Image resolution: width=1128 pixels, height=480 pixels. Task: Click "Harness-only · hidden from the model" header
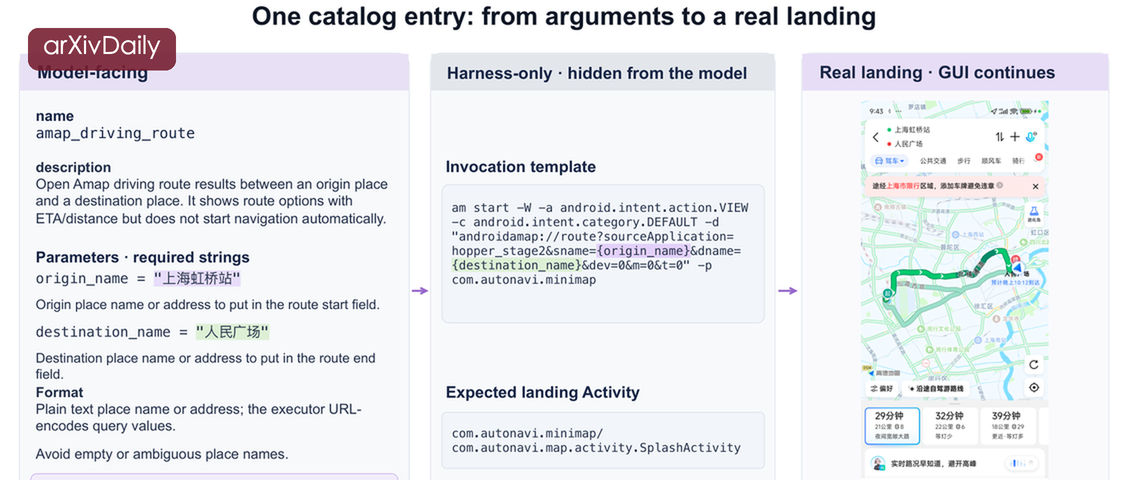pyautogui.click(x=597, y=73)
